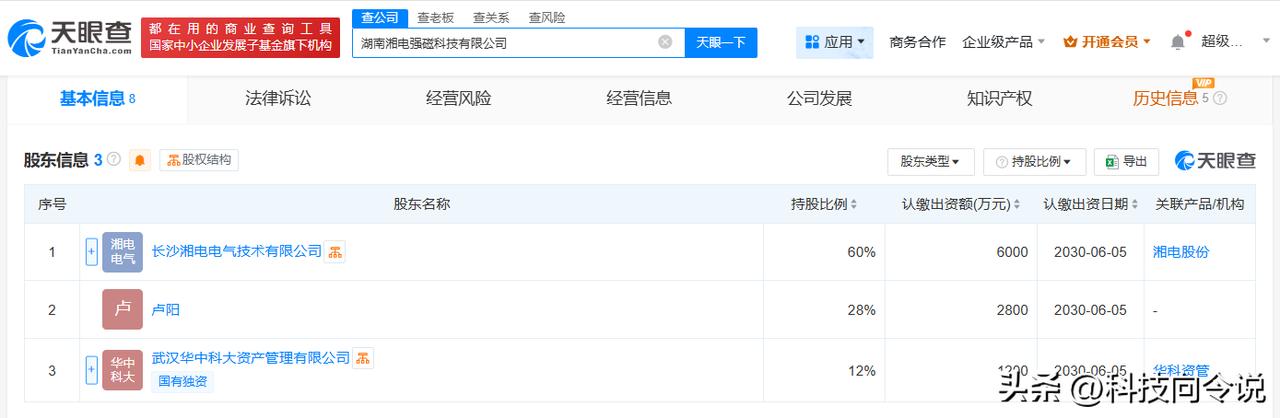Screen dimensions: 1280x418
Task: Click the 导出 export button
Action: (x=1127, y=161)
